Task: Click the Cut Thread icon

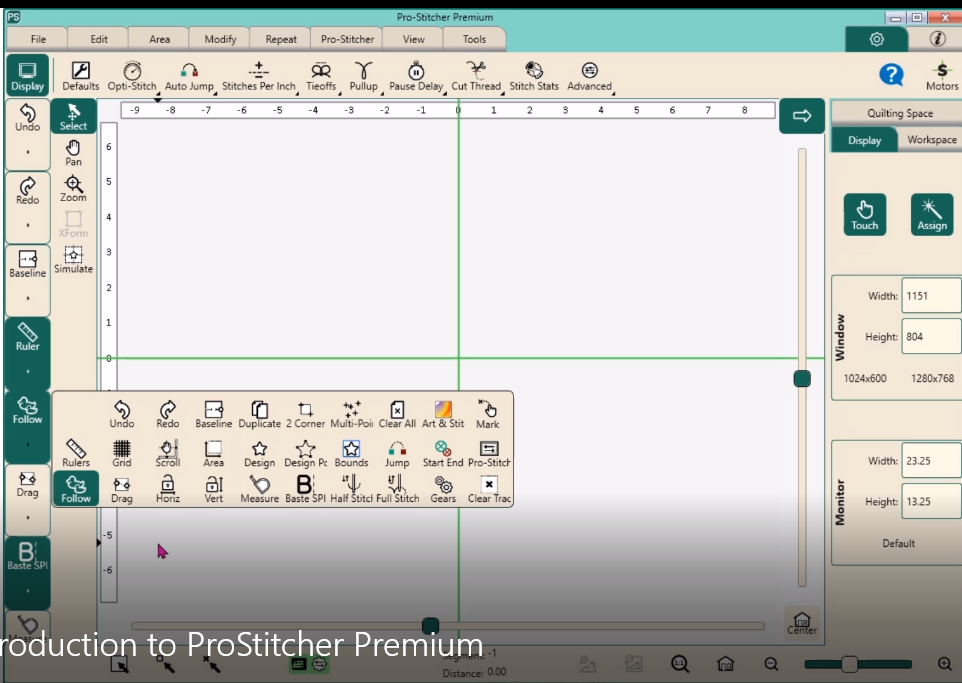Action: click(476, 76)
